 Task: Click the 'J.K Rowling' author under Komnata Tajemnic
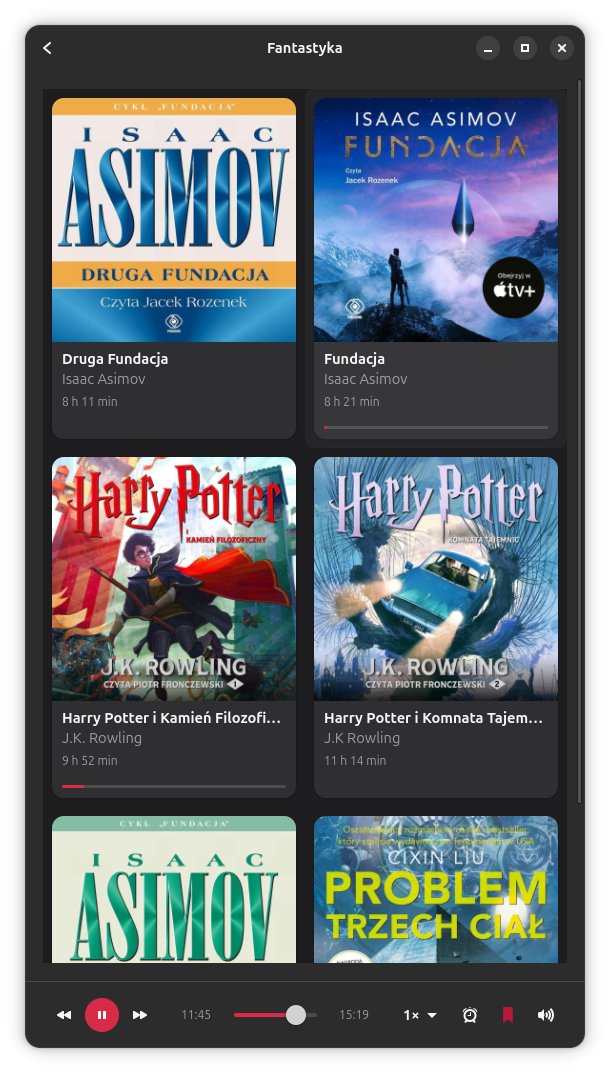(362, 738)
